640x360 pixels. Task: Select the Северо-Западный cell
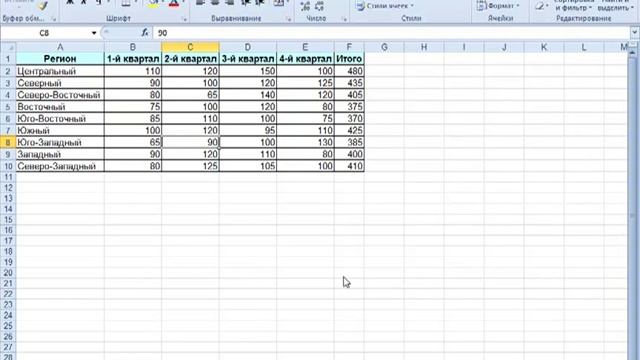pyautogui.click(x=60, y=166)
